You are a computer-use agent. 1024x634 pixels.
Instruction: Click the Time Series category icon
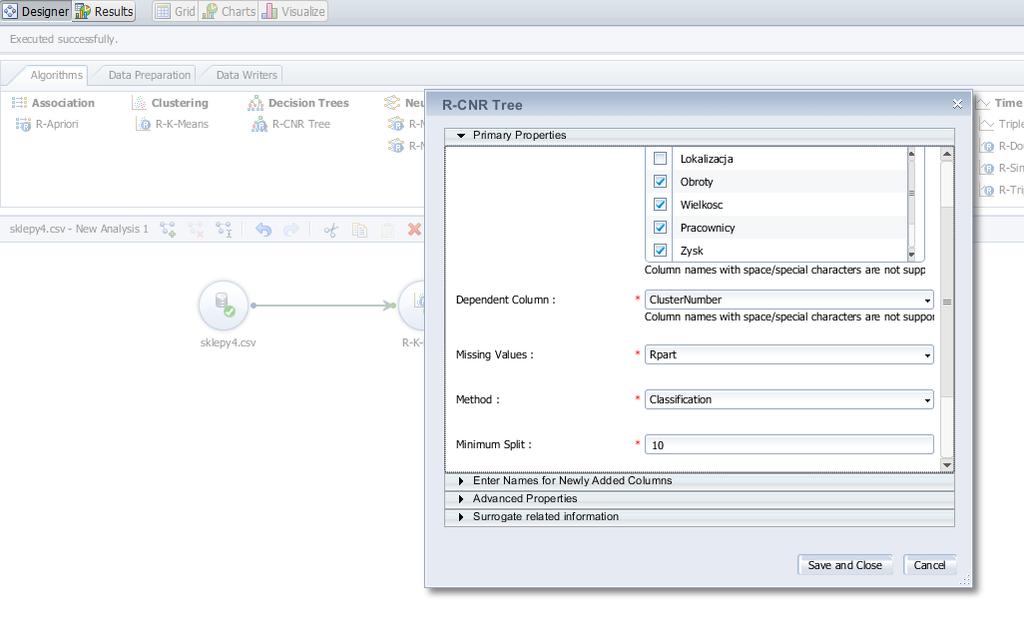[x=982, y=103]
